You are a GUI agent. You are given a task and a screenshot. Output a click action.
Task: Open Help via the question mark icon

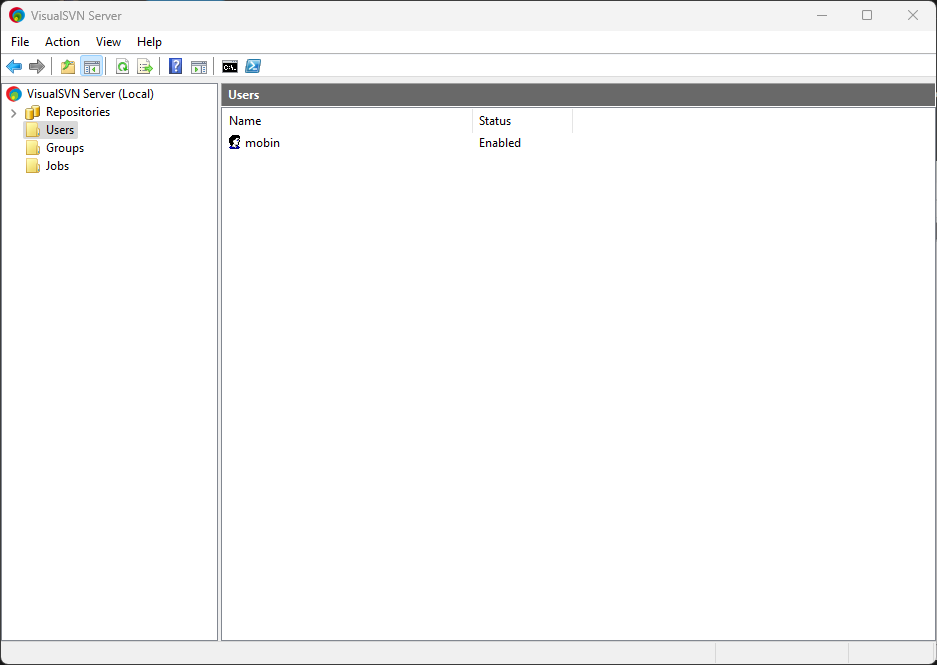click(176, 67)
